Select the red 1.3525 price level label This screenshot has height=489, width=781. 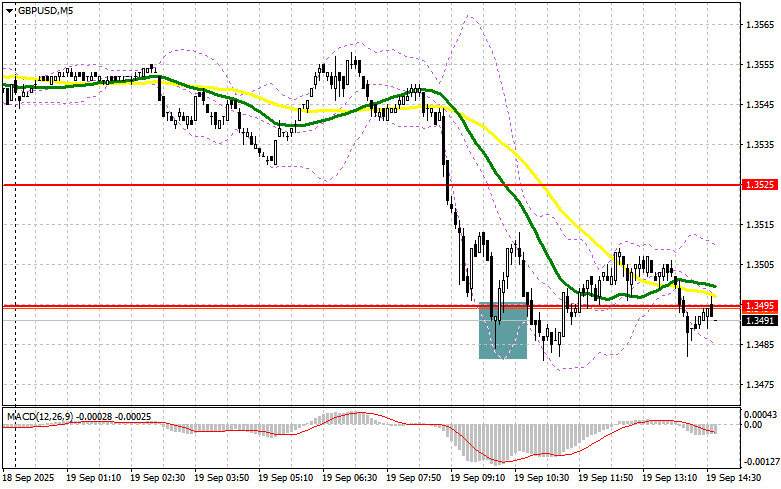(x=760, y=185)
